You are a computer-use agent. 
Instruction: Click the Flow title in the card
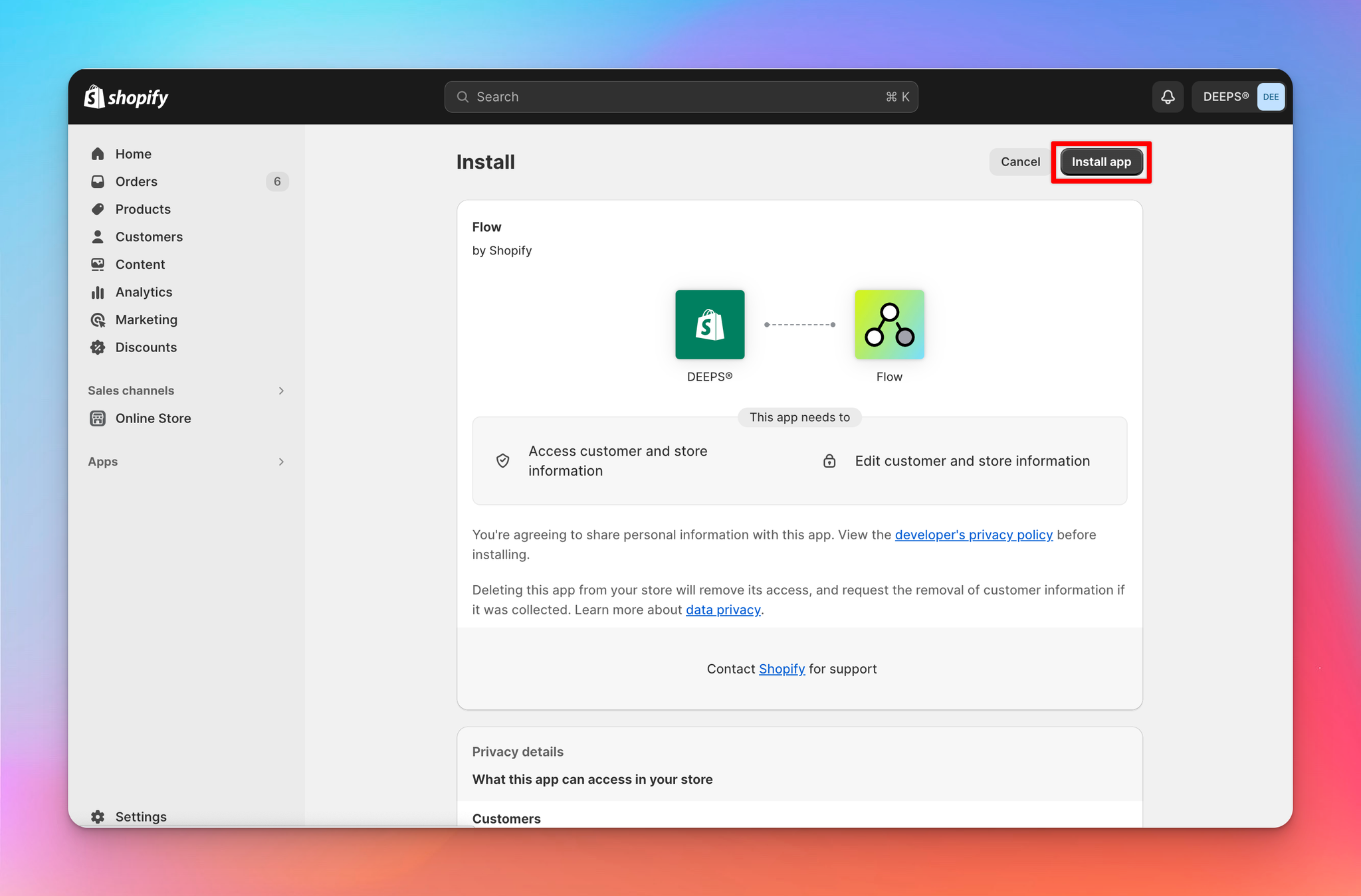tap(486, 227)
